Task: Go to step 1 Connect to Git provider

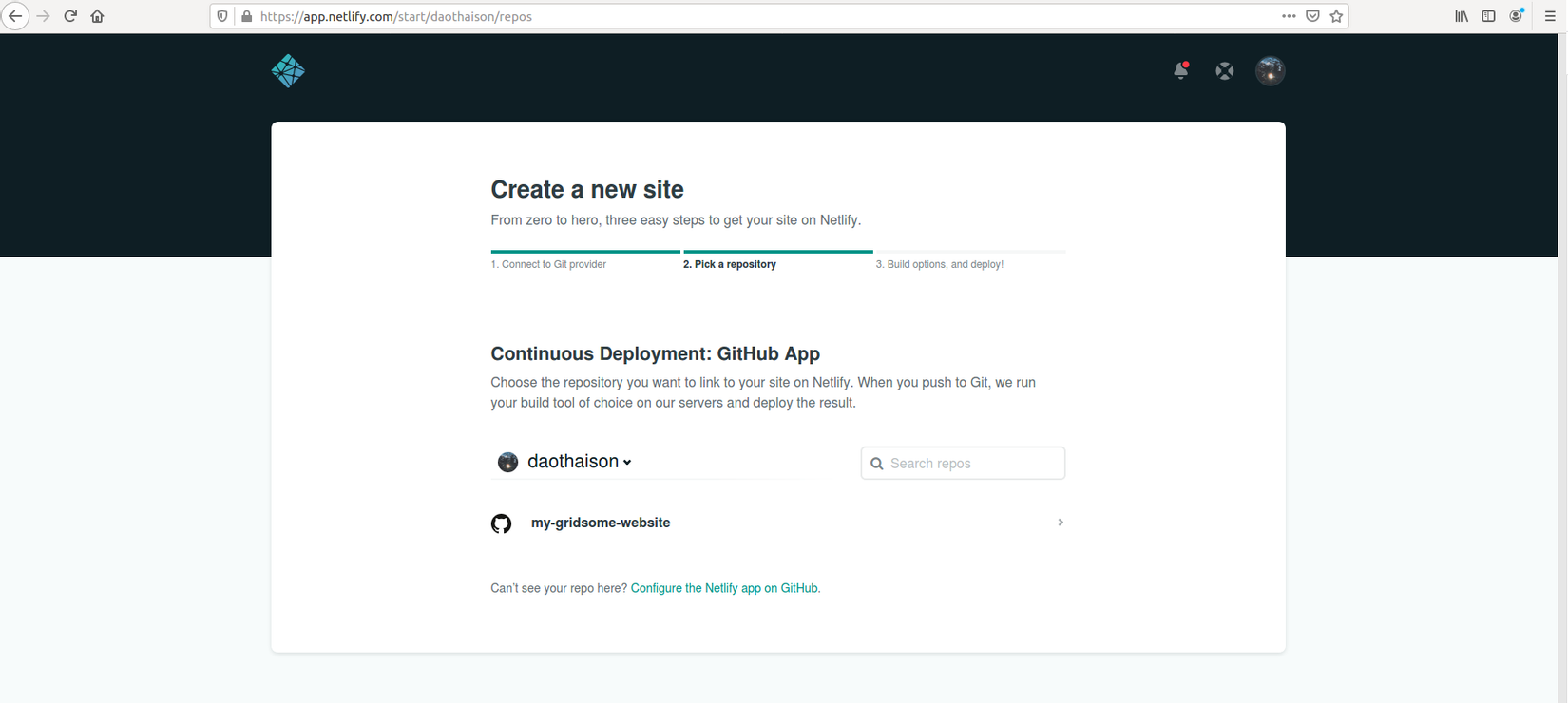Action: 548,264
